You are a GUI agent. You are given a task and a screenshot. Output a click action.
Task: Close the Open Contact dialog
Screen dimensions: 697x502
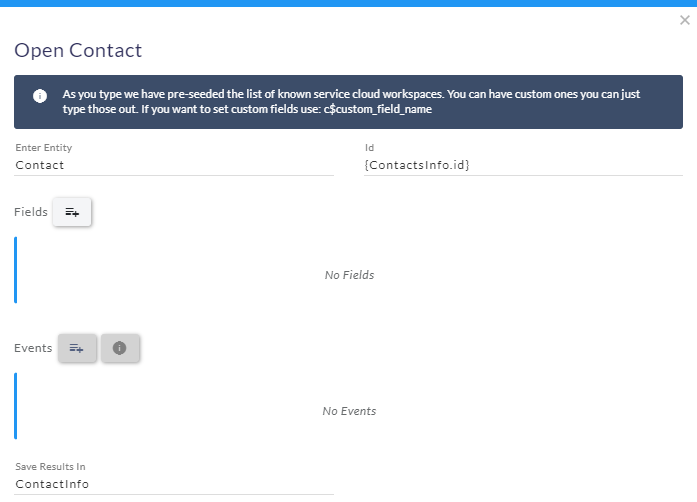[x=685, y=20]
